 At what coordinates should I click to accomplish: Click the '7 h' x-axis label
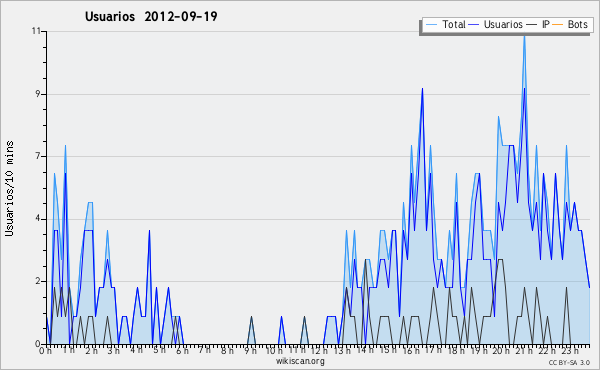tap(205, 349)
